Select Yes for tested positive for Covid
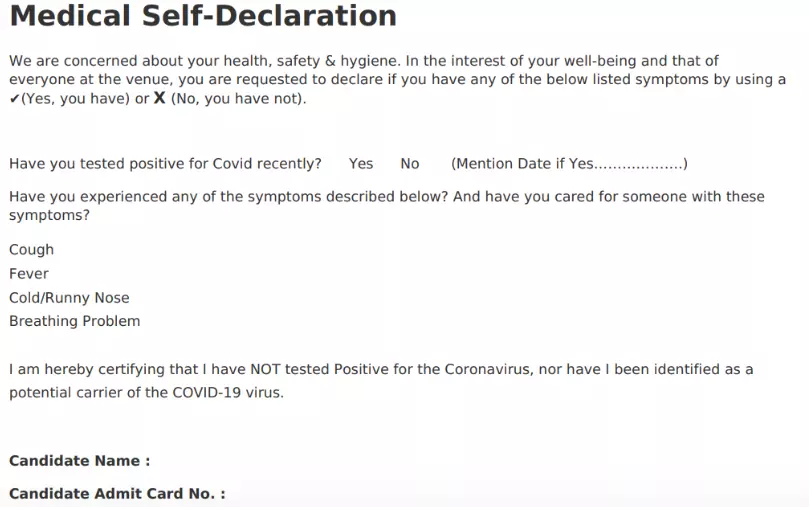The image size is (809, 507). [x=361, y=163]
